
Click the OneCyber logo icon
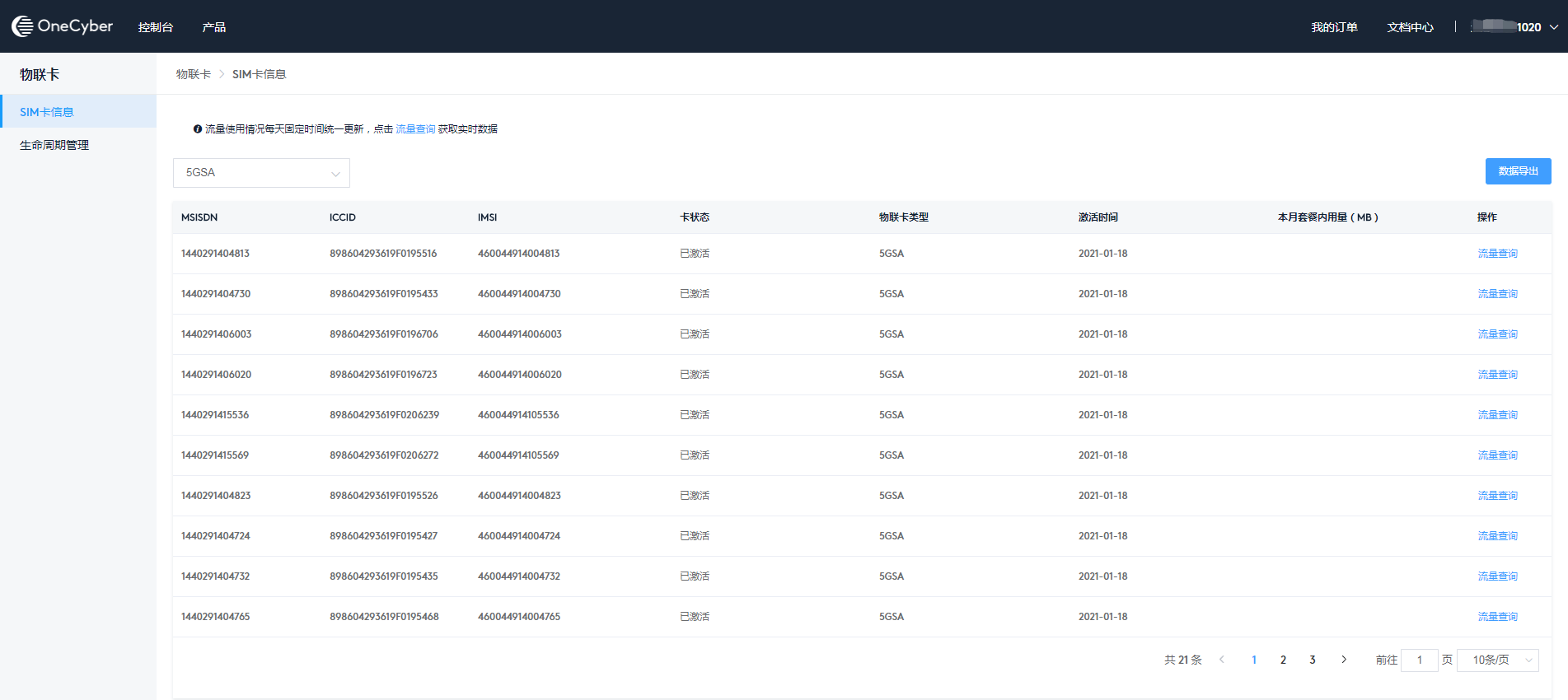click(22, 26)
